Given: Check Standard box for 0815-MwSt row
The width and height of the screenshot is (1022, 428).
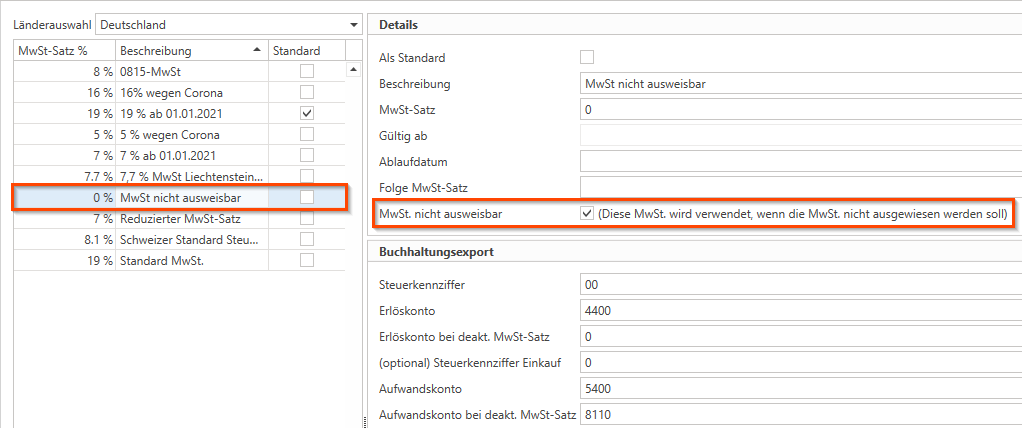Looking at the screenshot, I should click(307, 70).
